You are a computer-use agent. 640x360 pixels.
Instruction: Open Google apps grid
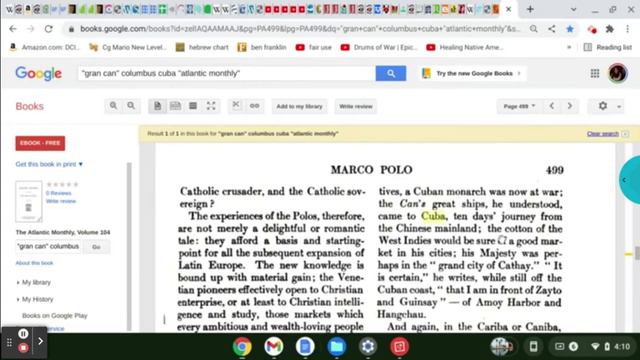(595, 73)
